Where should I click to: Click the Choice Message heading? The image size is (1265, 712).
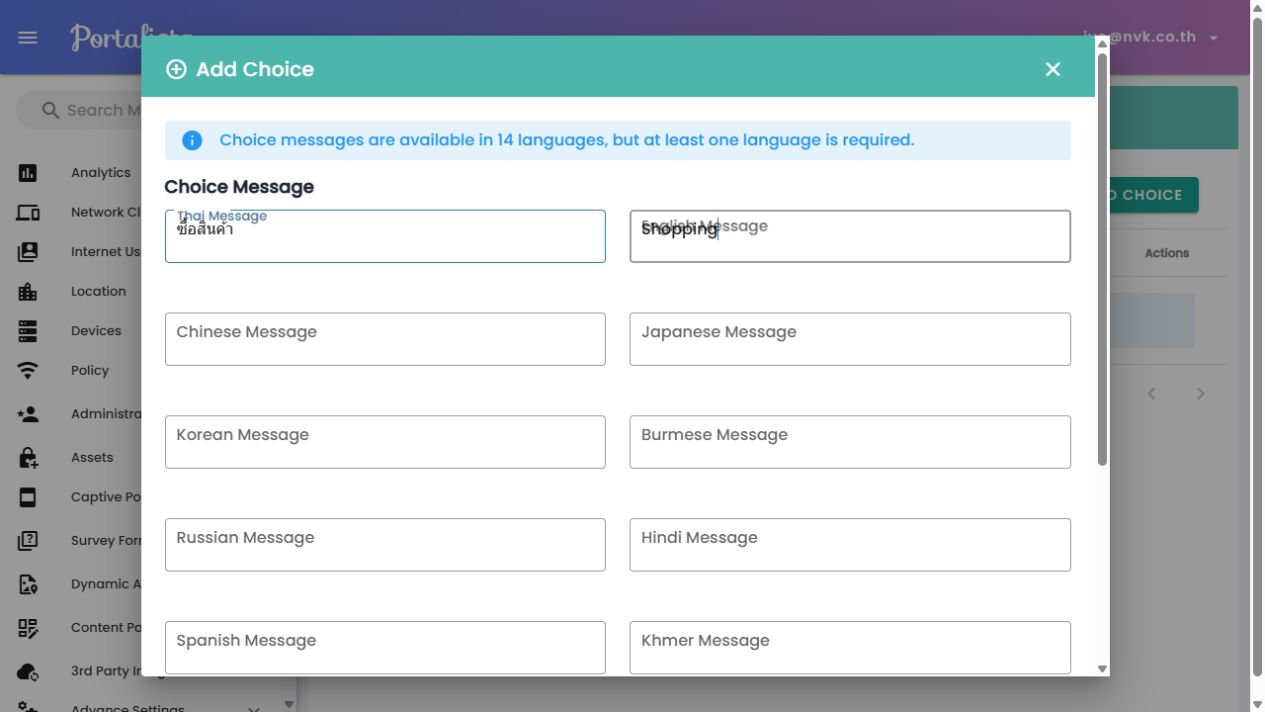pos(239,187)
